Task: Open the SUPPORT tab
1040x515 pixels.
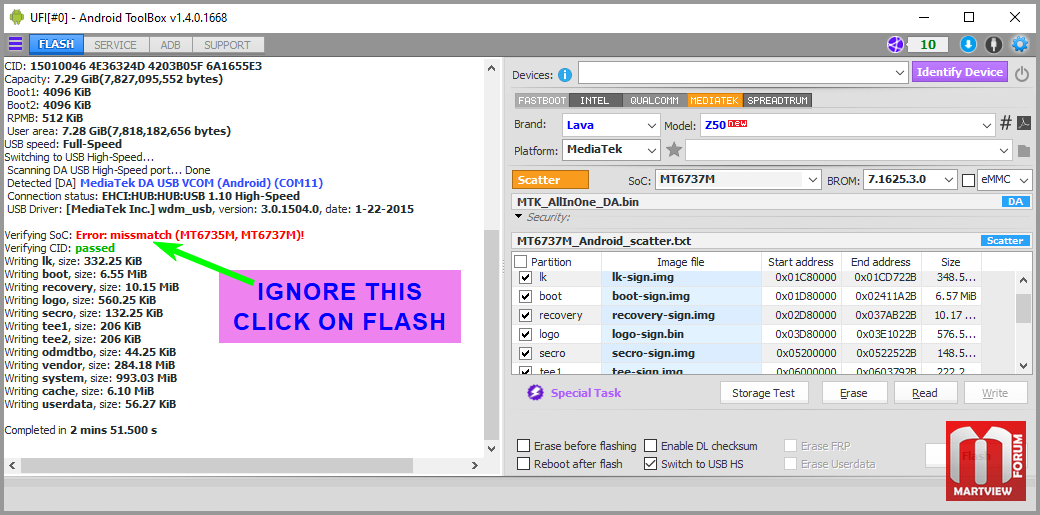Action: [x=228, y=45]
